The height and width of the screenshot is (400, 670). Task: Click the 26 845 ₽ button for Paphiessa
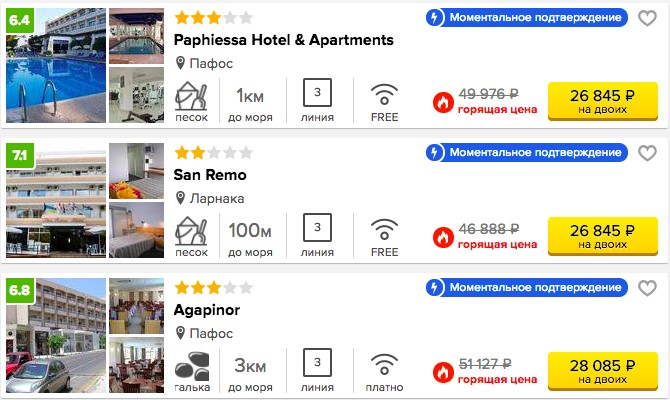(x=602, y=101)
